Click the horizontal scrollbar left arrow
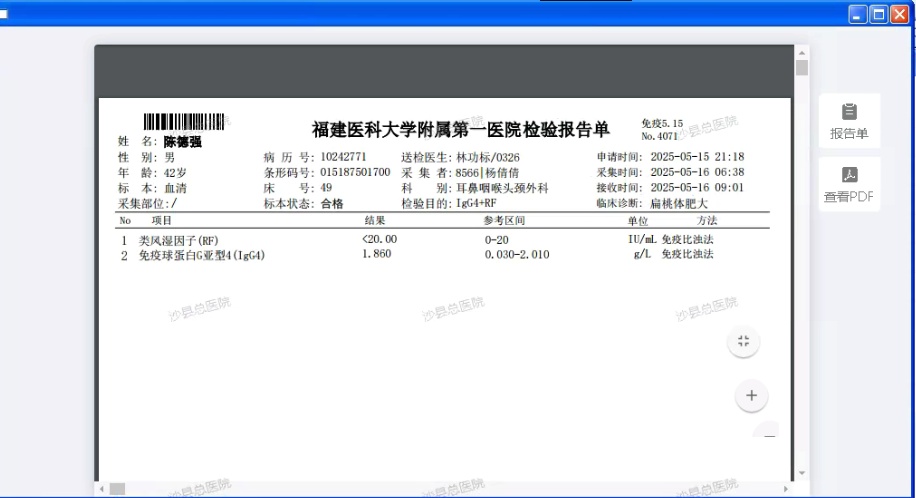 point(102,489)
